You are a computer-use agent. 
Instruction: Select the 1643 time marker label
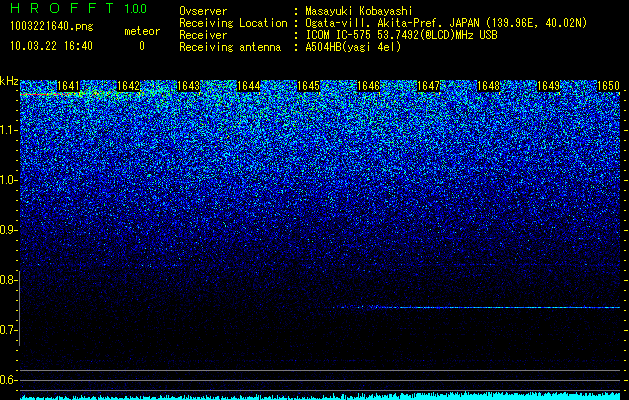(188, 86)
